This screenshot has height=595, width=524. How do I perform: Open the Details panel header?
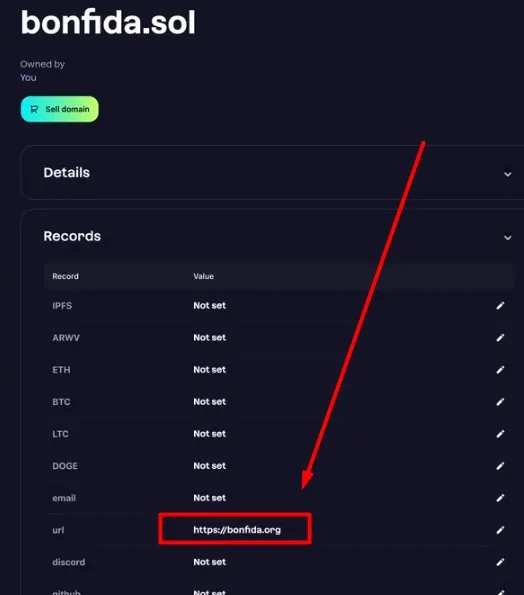pyautogui.click(x=272, y=173)
